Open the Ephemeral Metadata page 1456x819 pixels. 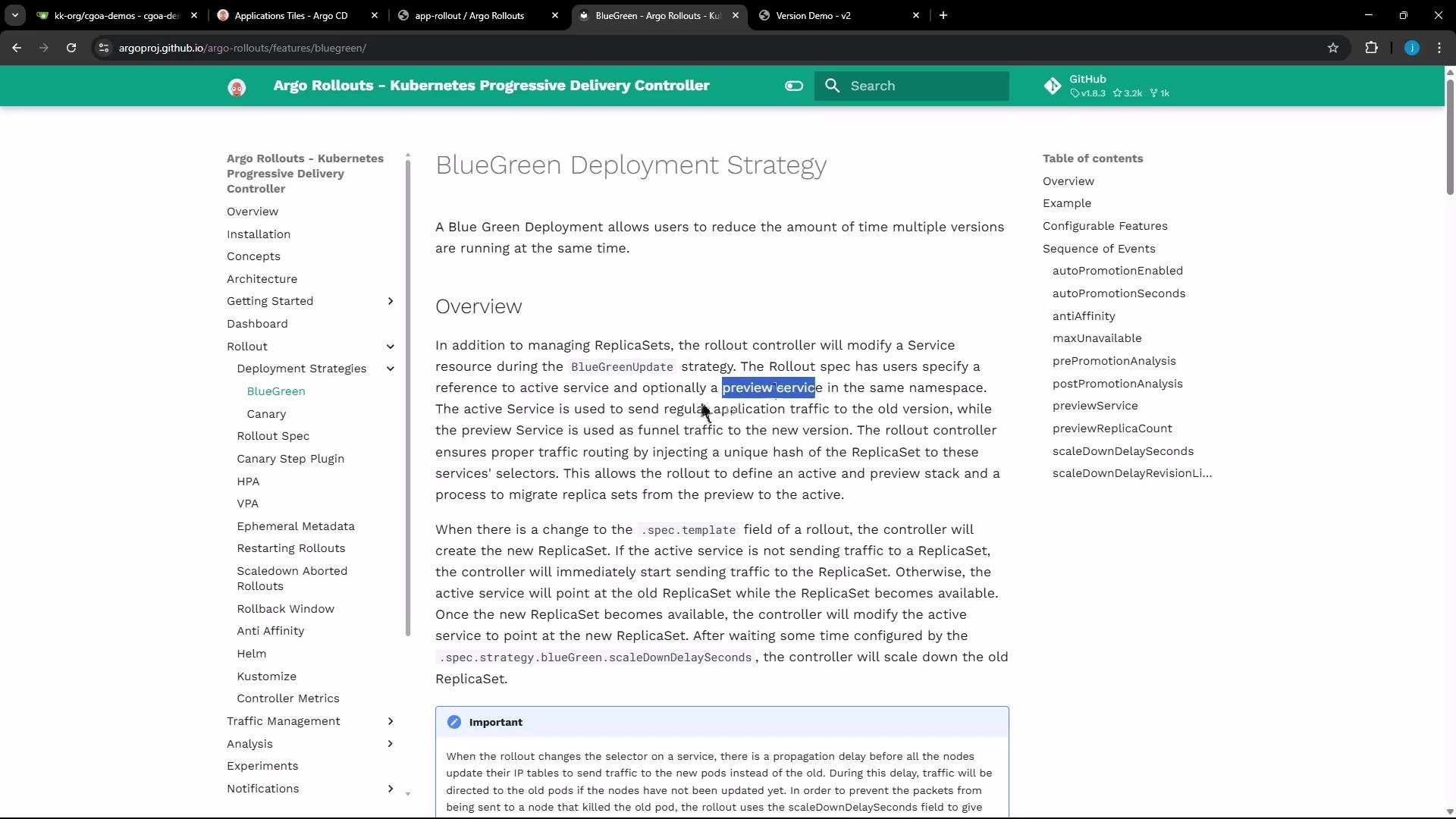click(x=296, y=526)
